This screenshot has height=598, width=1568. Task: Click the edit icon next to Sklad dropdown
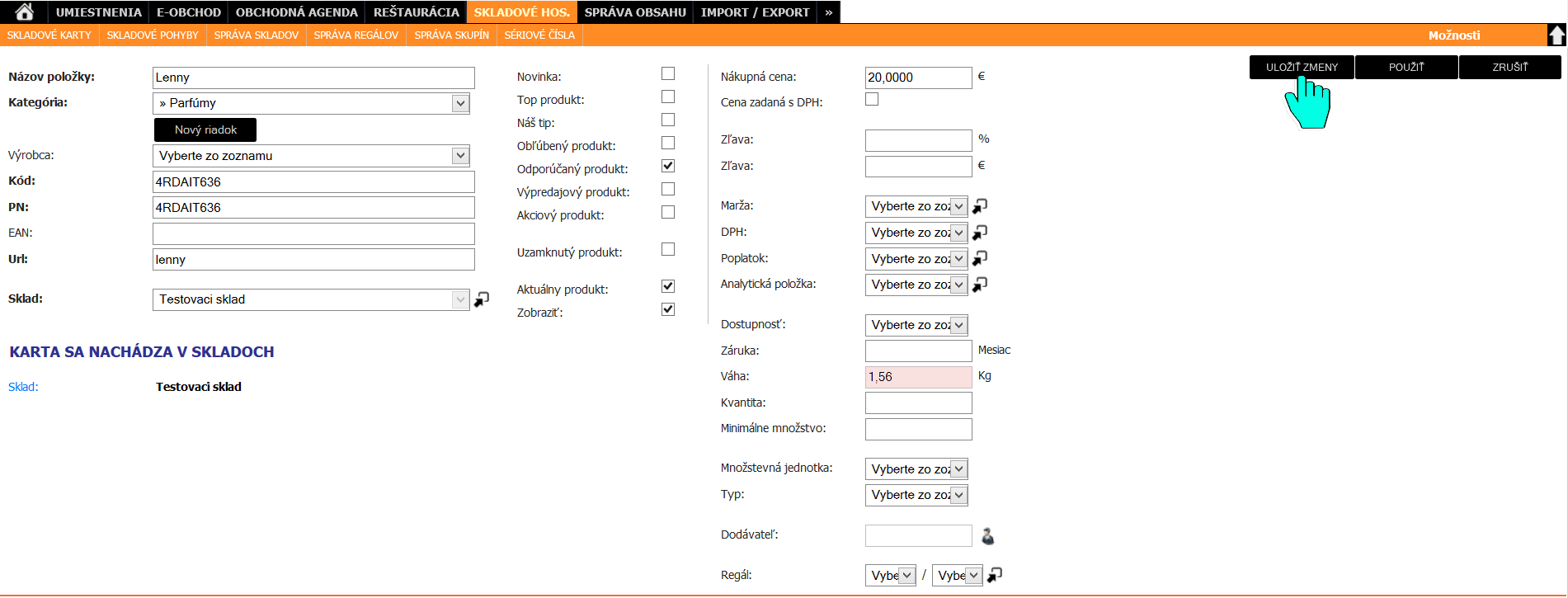482,299
